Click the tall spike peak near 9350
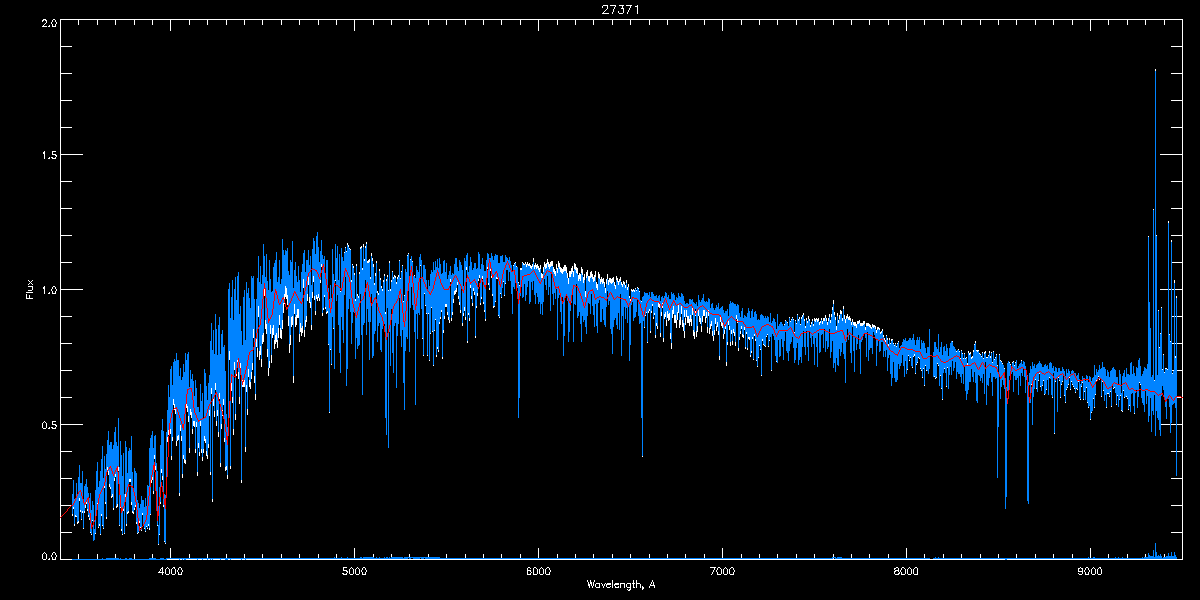 point(1155,70)
